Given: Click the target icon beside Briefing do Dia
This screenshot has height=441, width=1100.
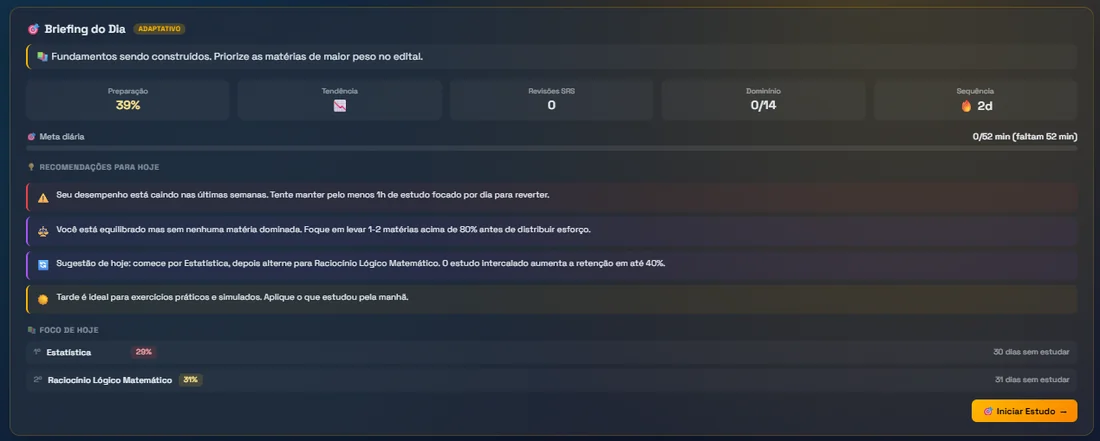Looking at the screenshot, I should [x=32, y=29].
